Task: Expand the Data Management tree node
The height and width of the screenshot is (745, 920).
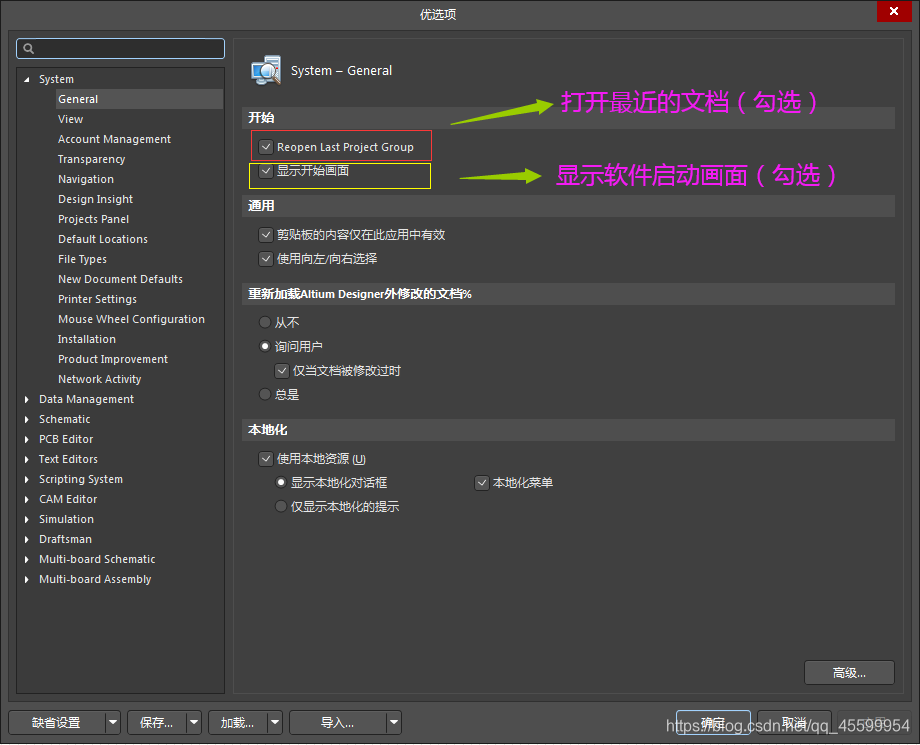Action: (26, 399)
